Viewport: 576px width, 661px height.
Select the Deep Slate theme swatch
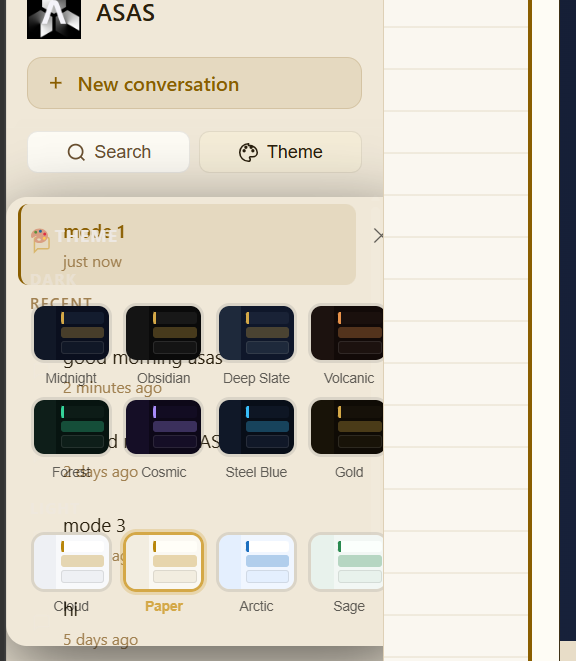coord(256,333)
